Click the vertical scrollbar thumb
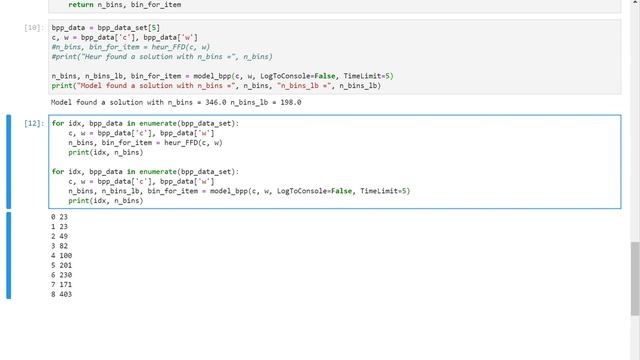640x360 pixels. (635, 278)
